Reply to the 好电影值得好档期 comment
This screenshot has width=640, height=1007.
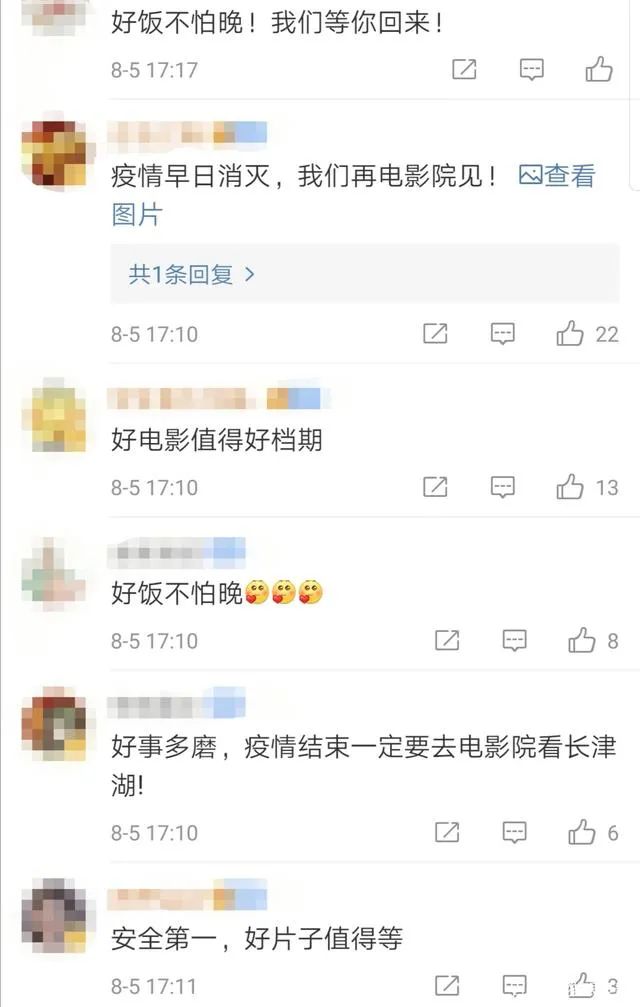(x=502, y=487)
